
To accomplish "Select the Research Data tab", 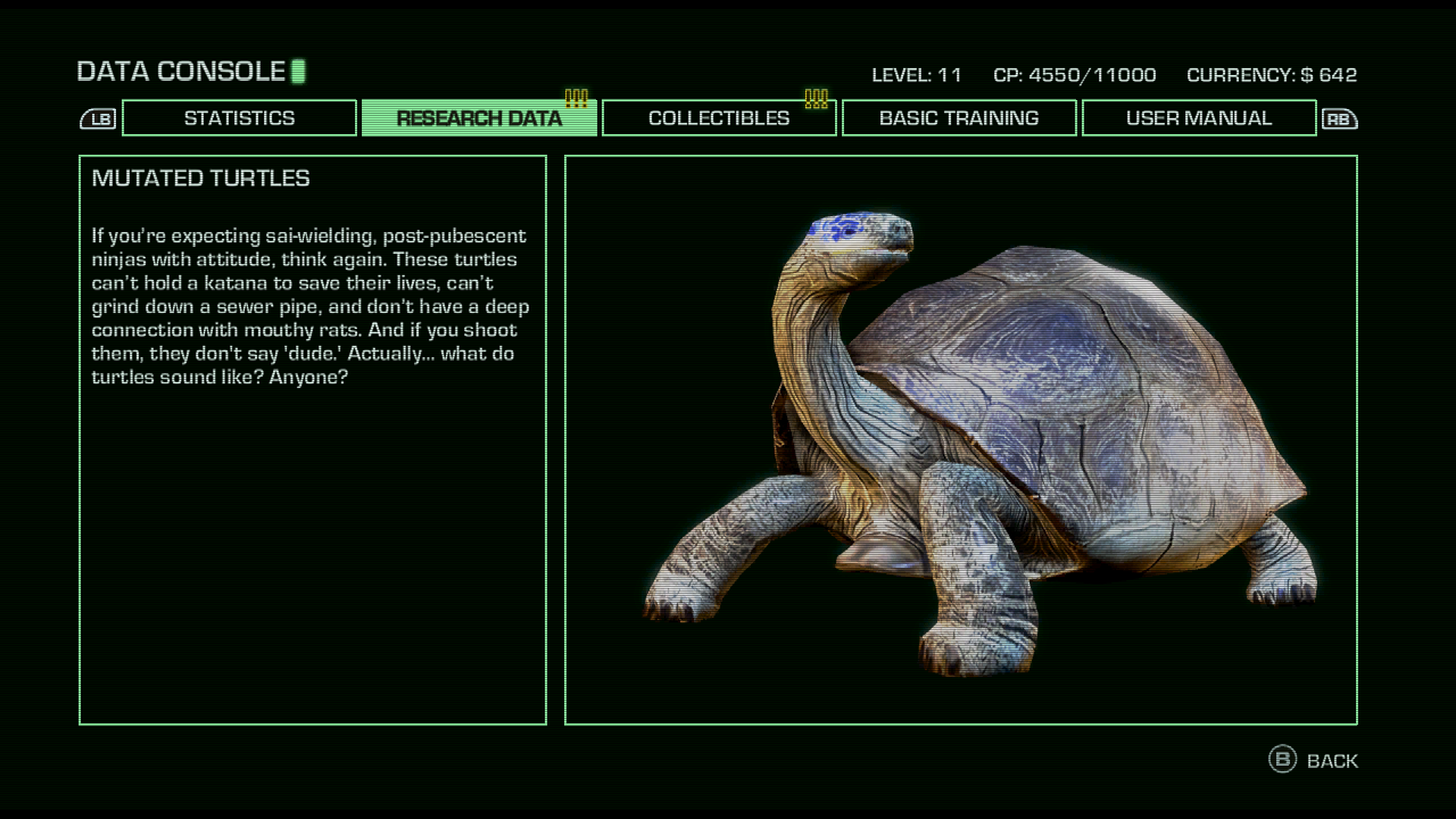I will (x=479, y=118).
